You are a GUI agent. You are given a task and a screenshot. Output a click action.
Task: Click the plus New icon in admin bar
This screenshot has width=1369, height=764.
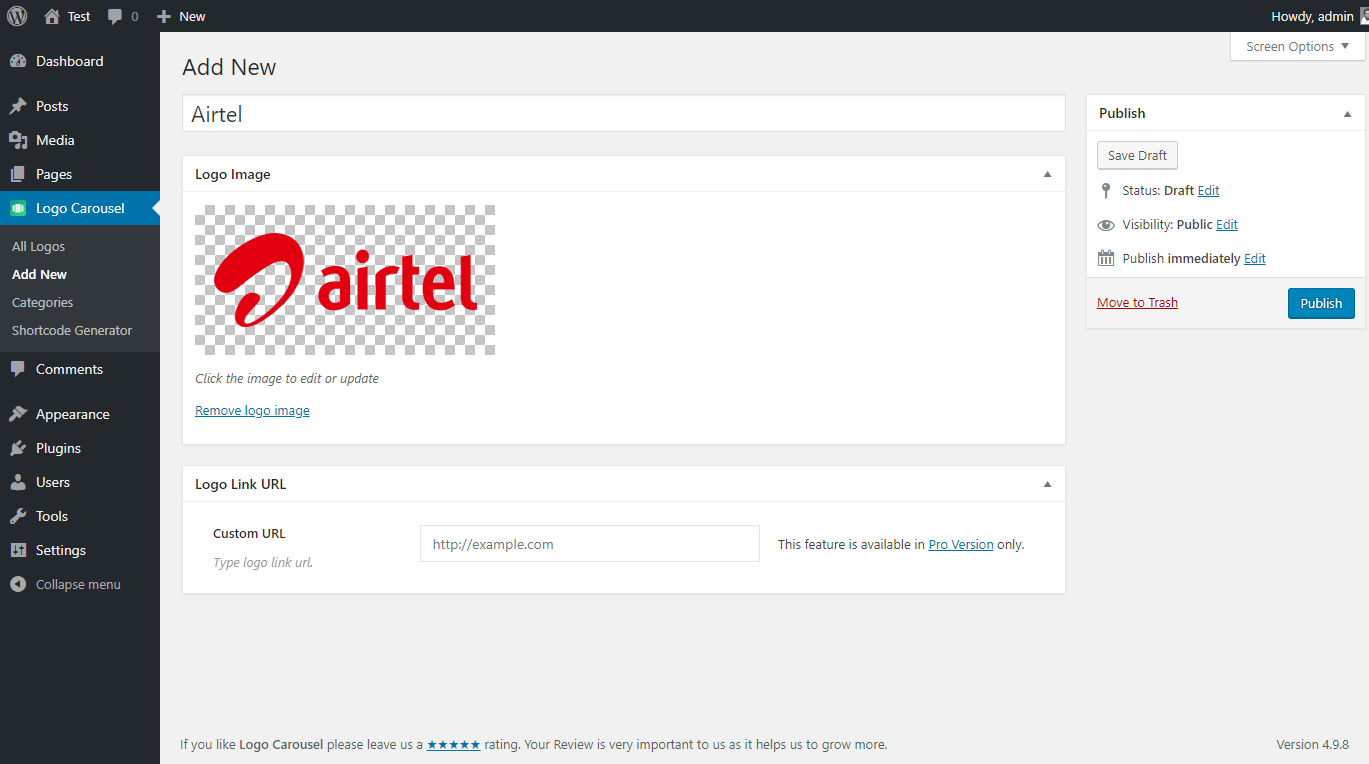164,16
